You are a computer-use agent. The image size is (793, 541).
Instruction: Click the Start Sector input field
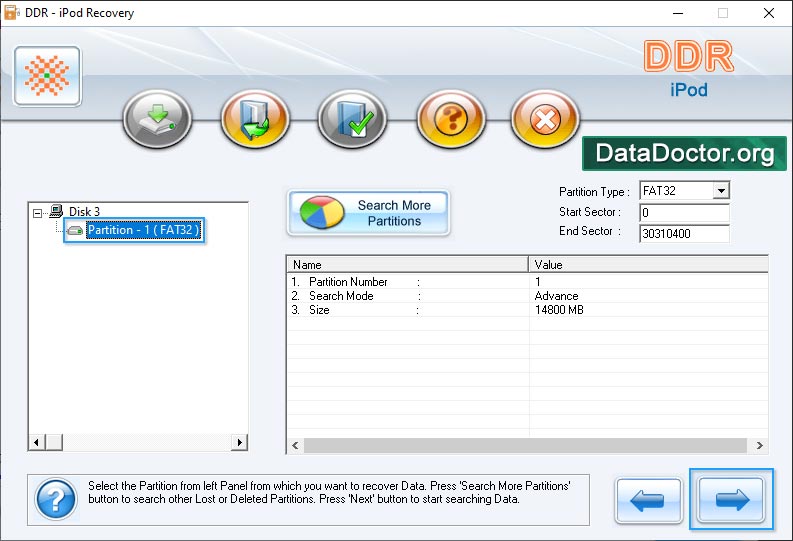coord(684,212)
